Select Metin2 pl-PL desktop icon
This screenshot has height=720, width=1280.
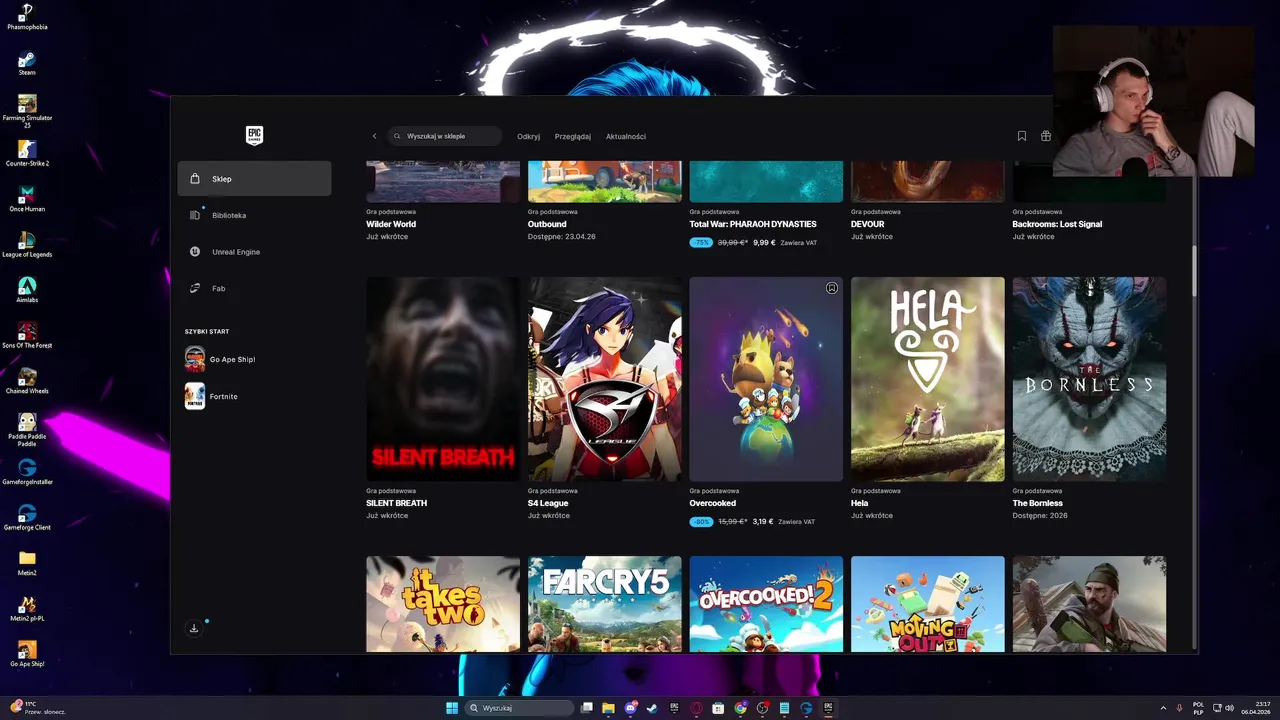pos(27,608)
